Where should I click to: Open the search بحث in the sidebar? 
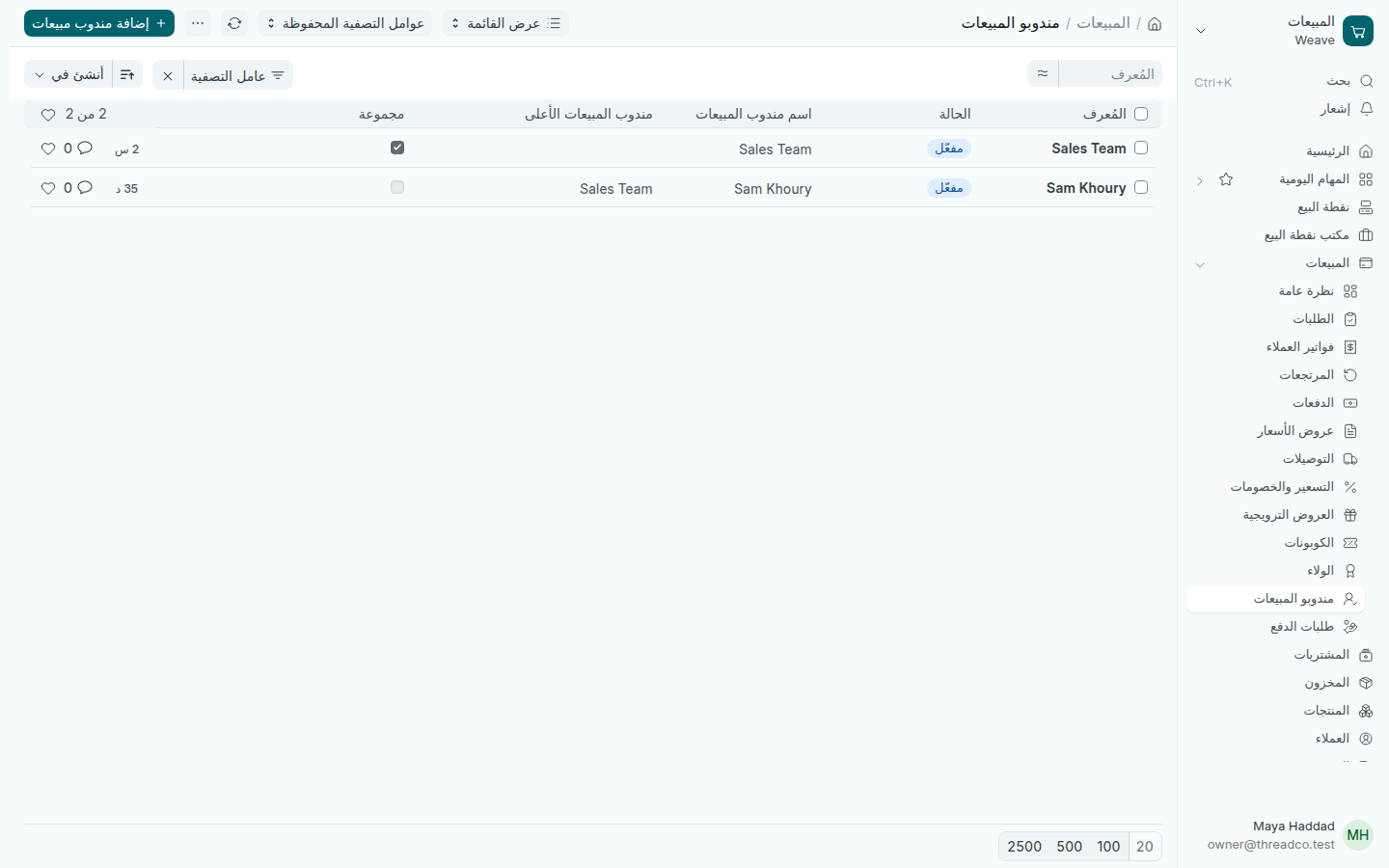click(x=1280, y=81)
